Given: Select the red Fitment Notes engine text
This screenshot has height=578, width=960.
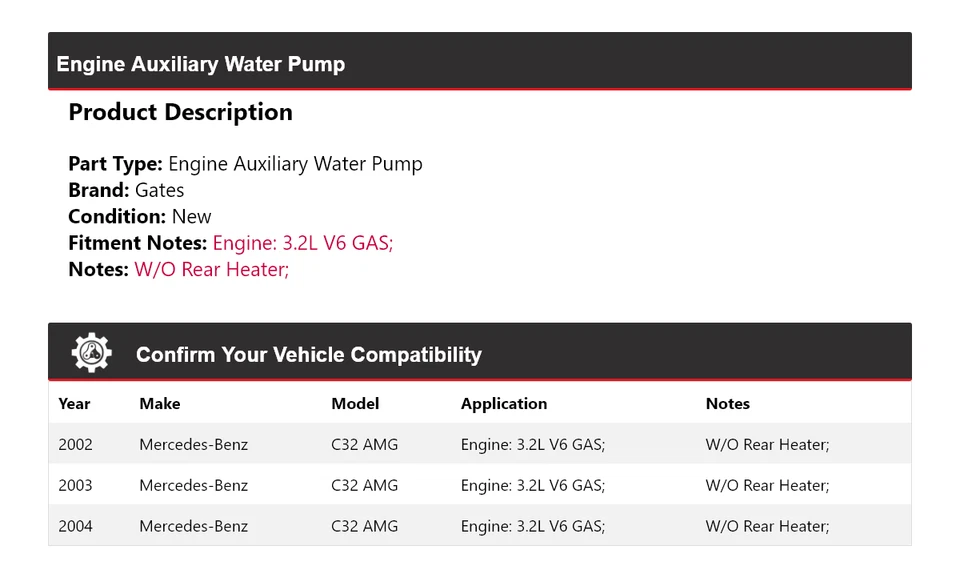Looking at the screenshot, I should point(303,243).
